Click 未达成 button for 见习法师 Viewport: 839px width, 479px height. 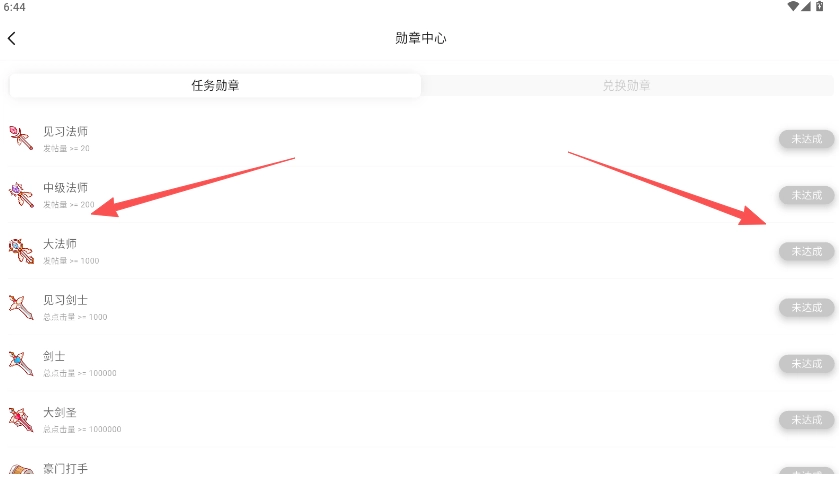click(x=806, y=139)
